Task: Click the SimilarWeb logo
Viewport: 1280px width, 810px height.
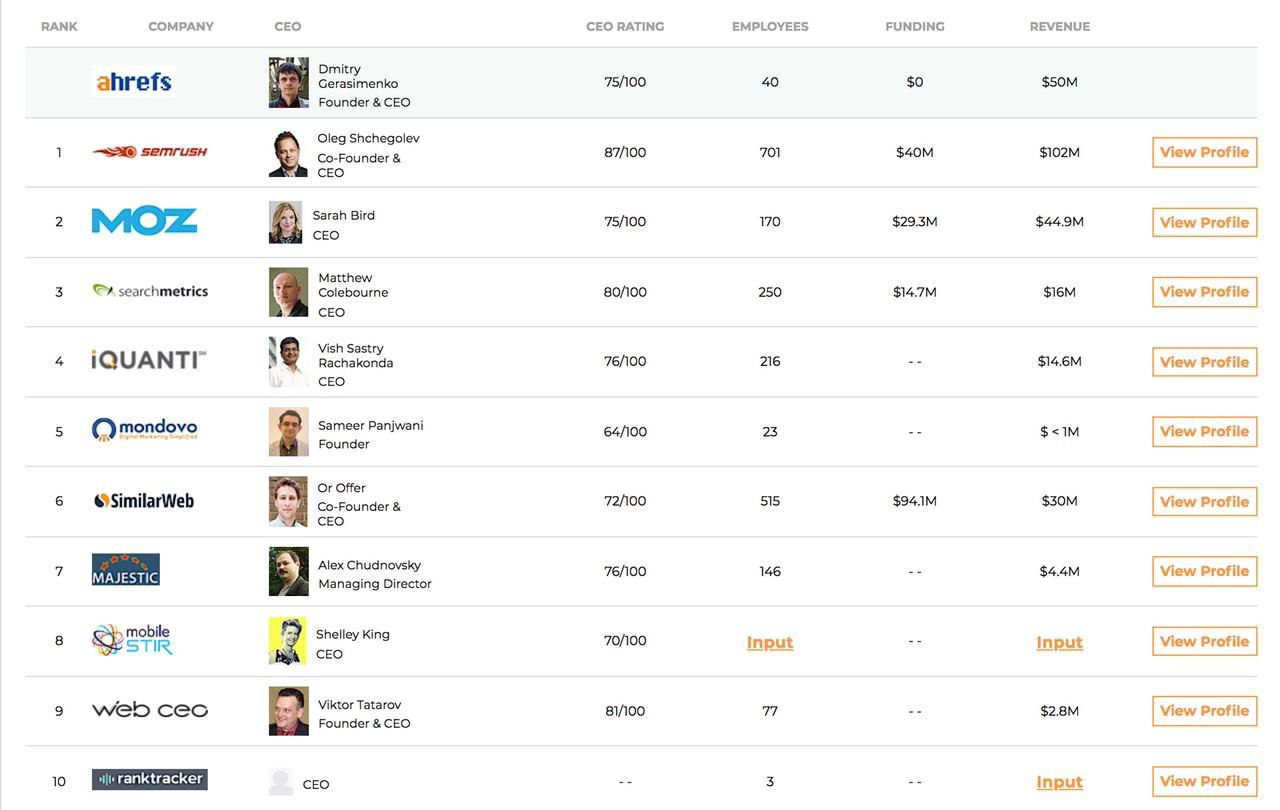Action: click(x=144, y=501)
